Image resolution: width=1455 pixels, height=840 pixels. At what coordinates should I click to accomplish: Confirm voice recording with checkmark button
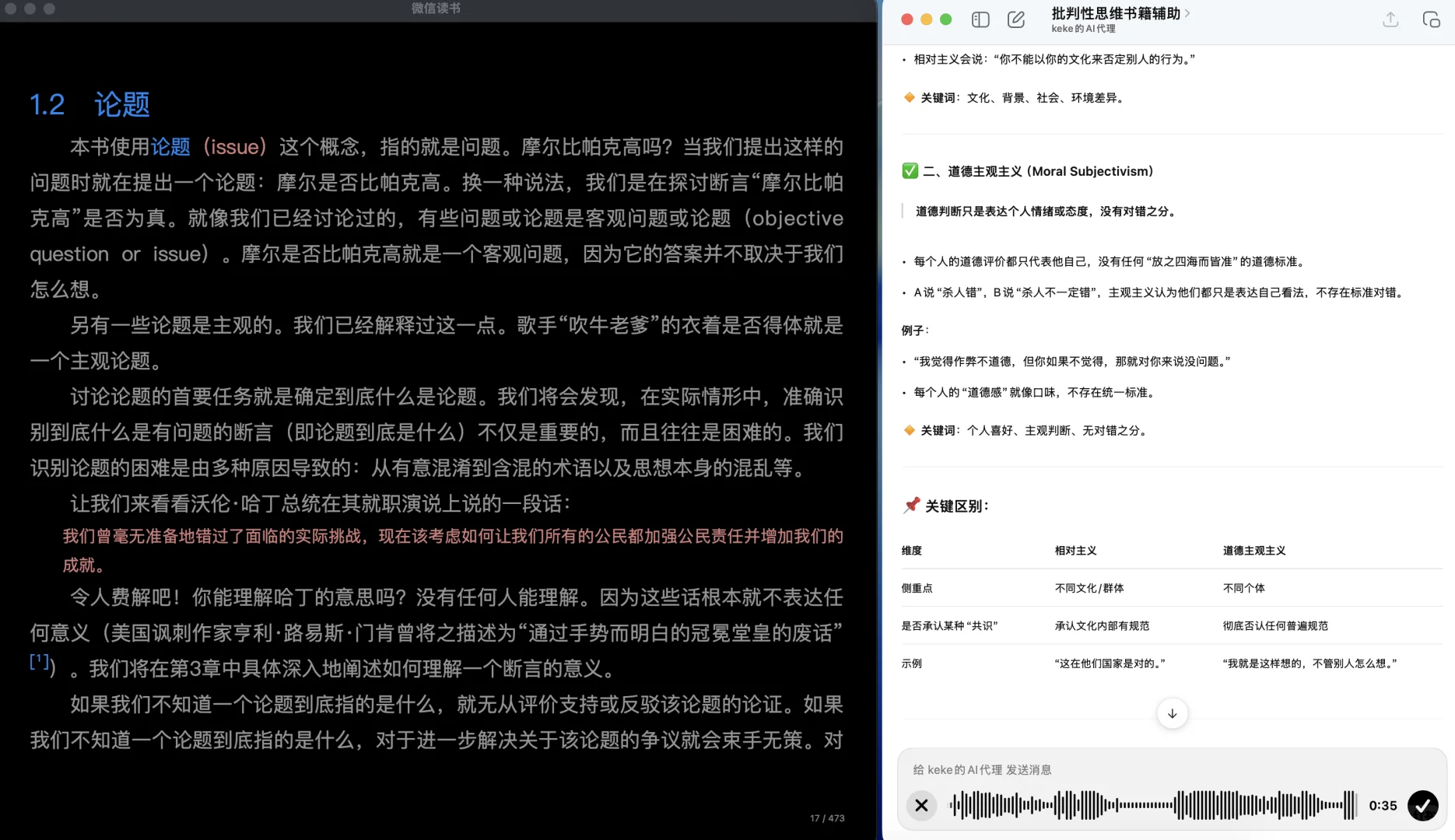(1422, 805)
